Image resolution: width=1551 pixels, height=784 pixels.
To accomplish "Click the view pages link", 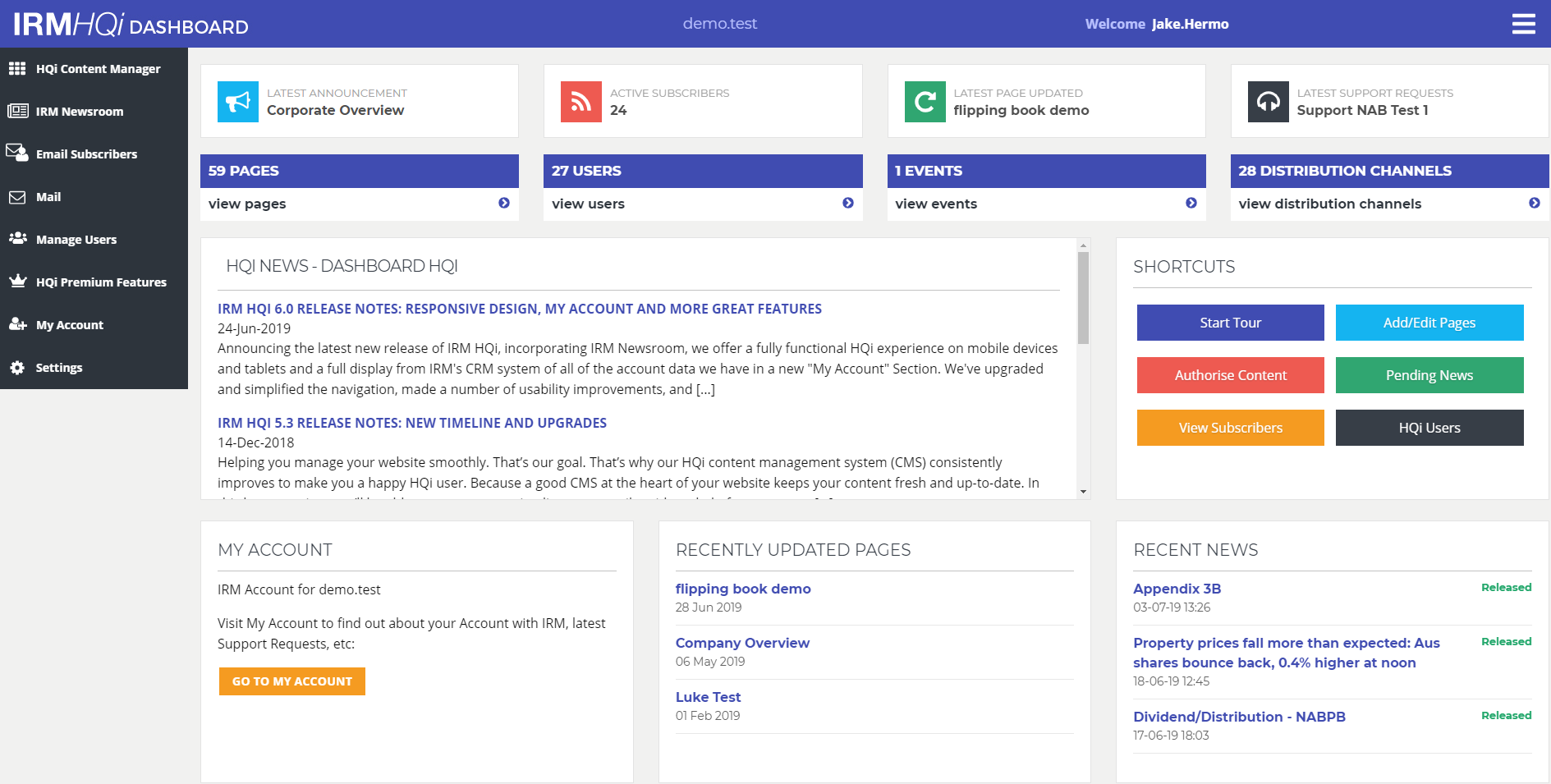I will tap(247, 204).
